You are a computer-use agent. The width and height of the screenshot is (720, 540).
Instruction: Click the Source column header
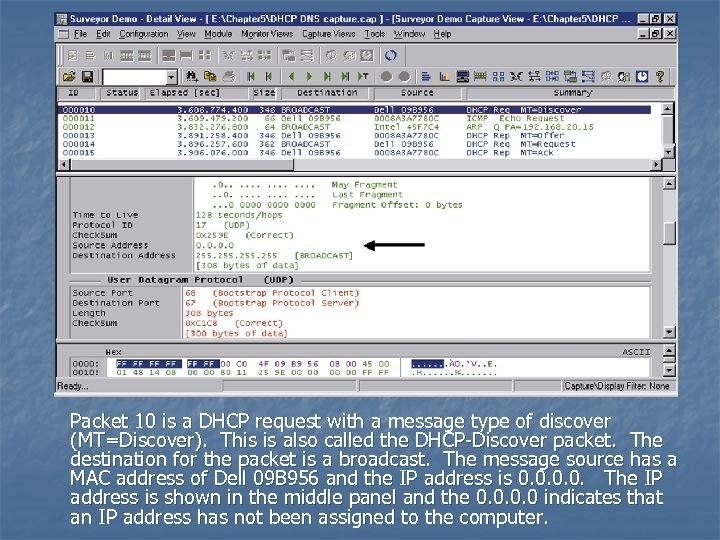417,93
